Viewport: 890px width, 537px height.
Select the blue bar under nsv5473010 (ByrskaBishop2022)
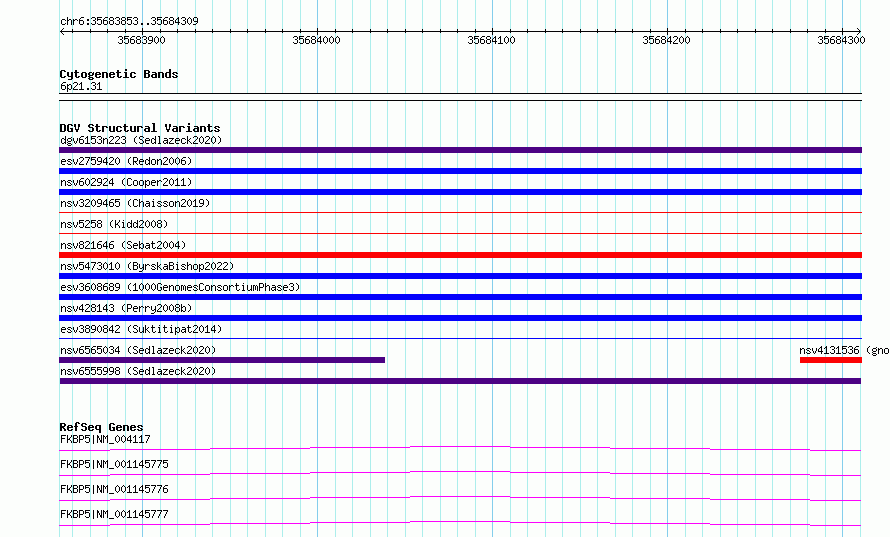pos(460,276)
